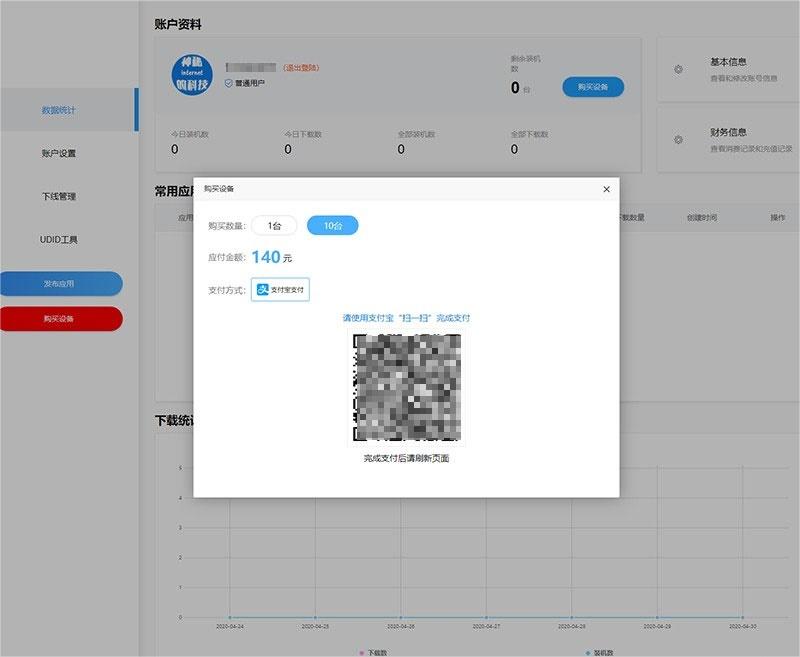Select the 10台 purchase quantity option
This screenshot has height=657, width=800.
point(332,226)
